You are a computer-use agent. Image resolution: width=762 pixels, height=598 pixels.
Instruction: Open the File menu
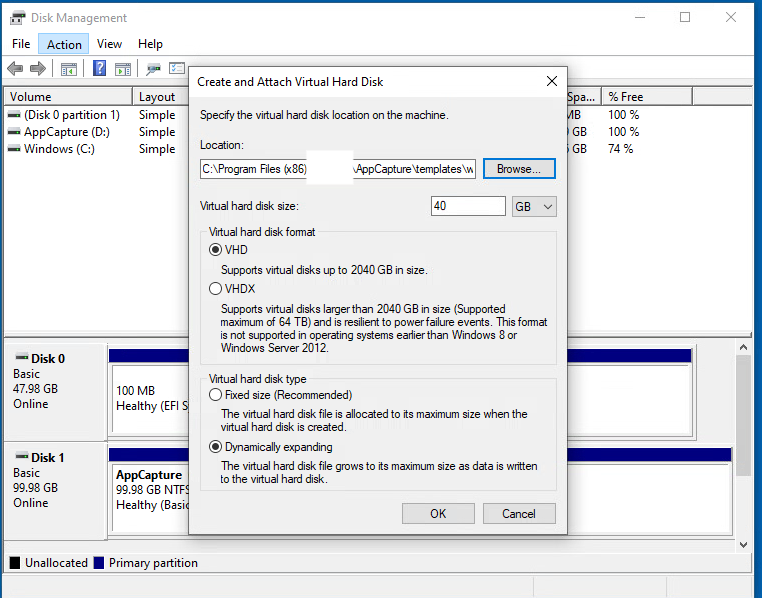pyautogui.click(x=21, y=44)
